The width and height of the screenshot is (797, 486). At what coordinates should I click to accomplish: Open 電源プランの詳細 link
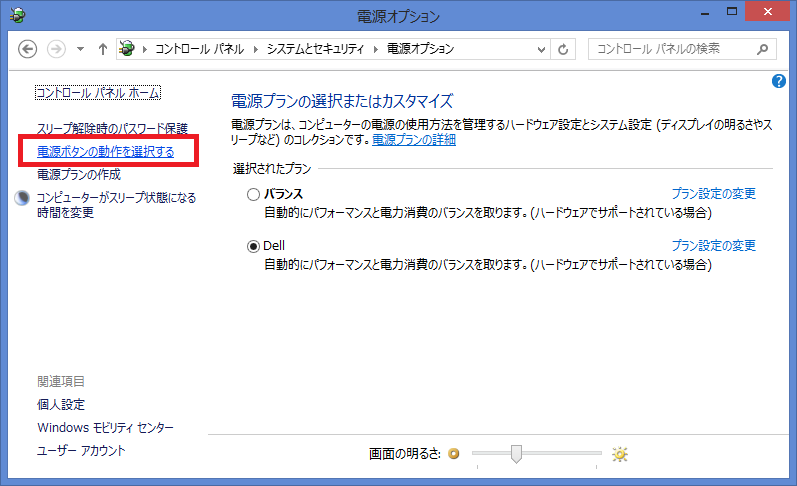[x=414, y=141]
